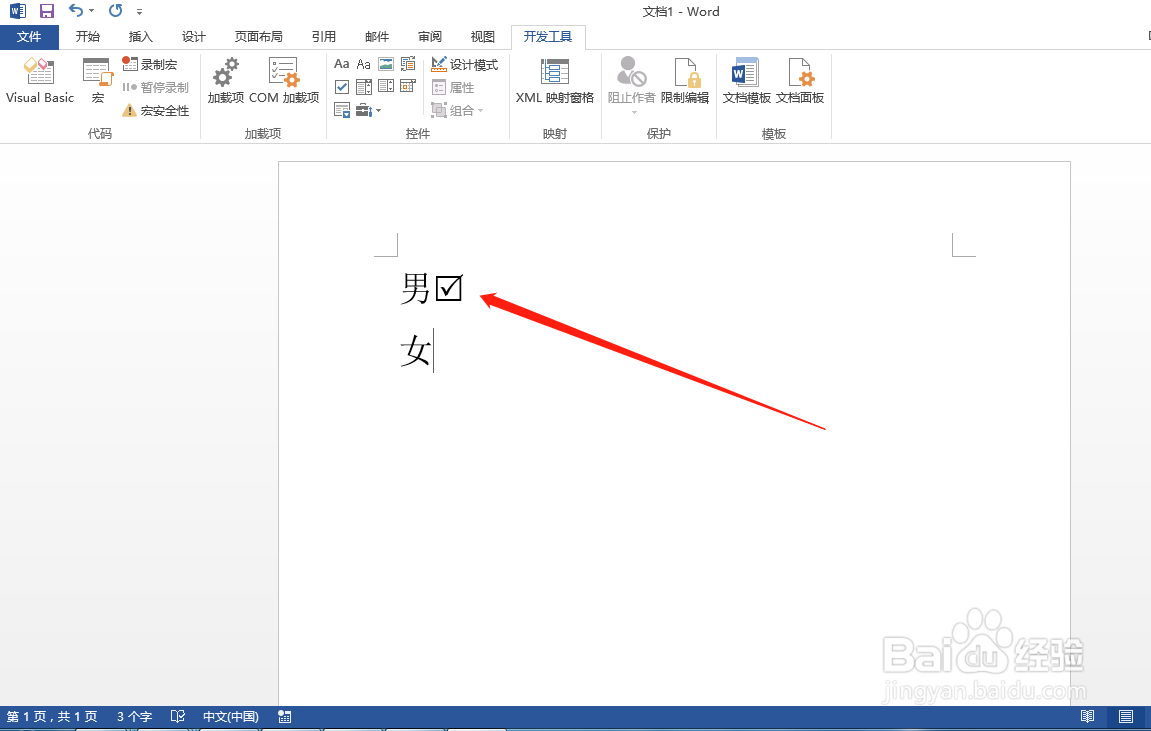Select the 开发工具 (Developer) tab

coord(548,37)
